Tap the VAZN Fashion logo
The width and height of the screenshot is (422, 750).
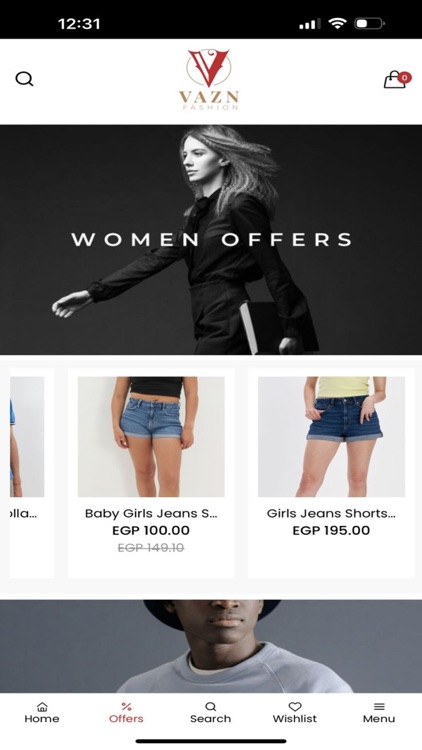click(209, 79)
